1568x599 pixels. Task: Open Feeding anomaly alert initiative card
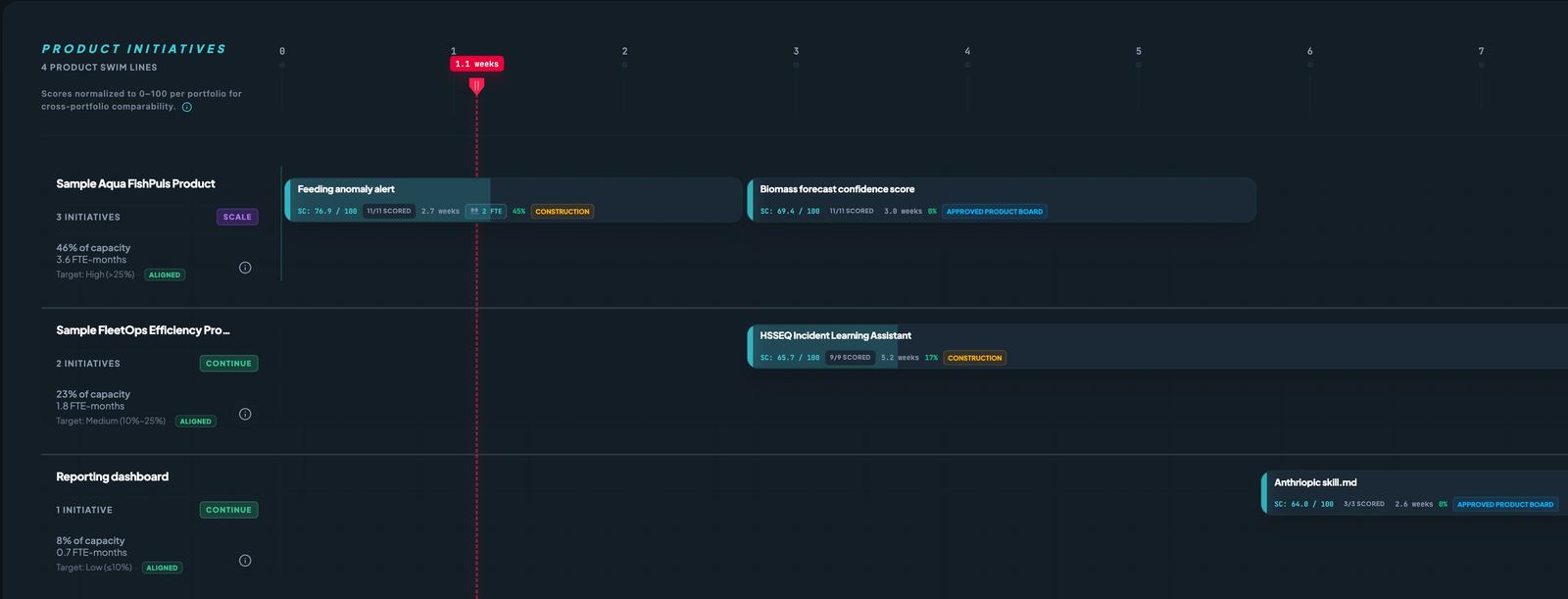tap(514, 200)
